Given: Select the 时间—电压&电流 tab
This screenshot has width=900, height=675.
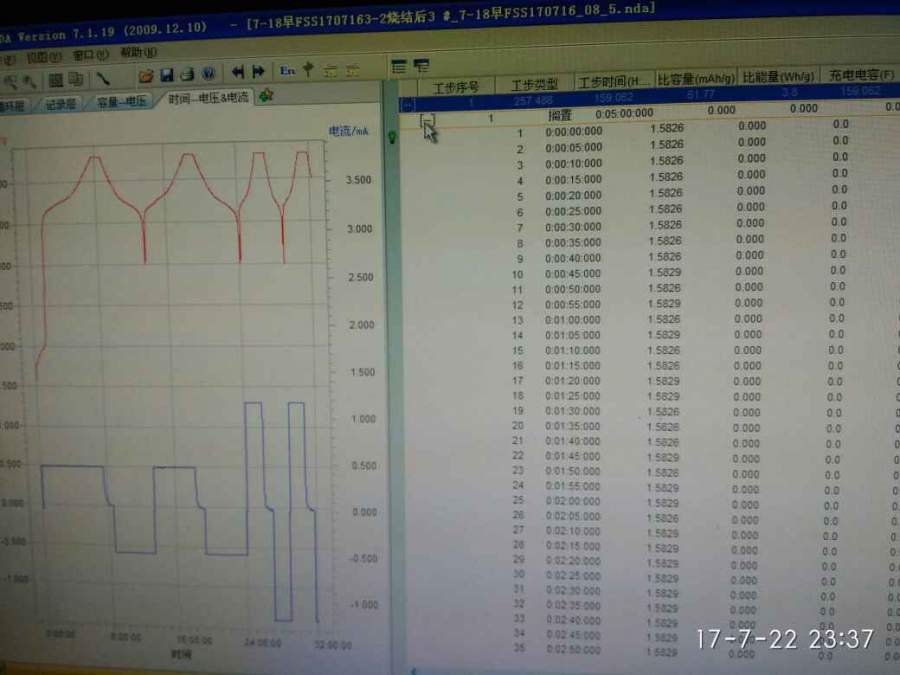Looking at the screenshot, I should [x=209, y=98].
